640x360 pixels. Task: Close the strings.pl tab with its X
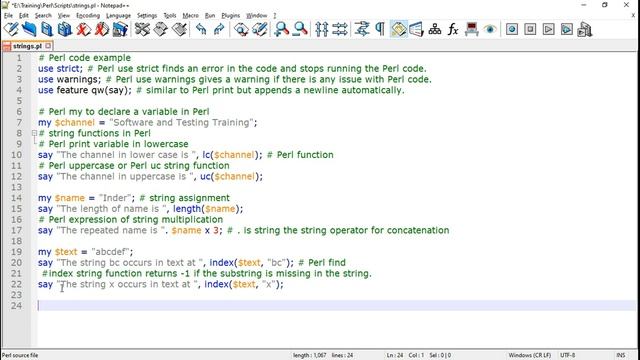[x=48, y=46]
